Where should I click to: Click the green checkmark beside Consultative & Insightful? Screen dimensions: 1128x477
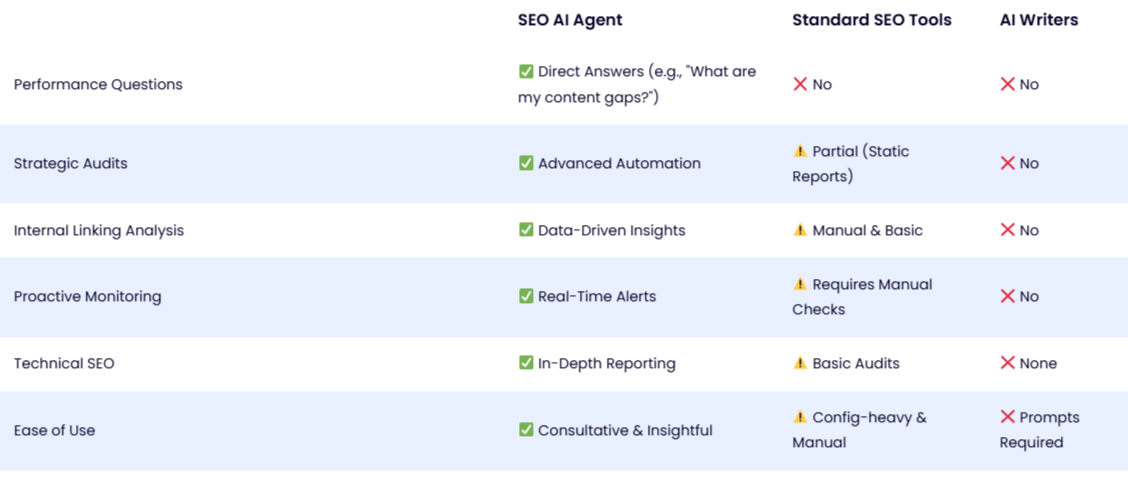526,430
